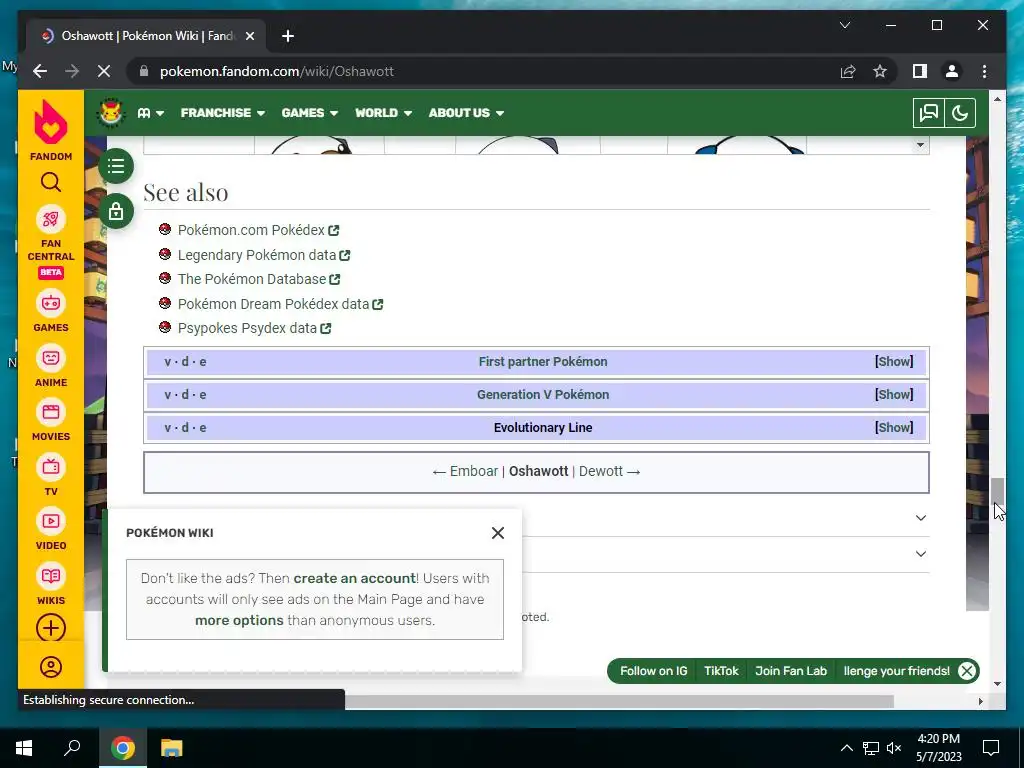Click the 'v' view link on the Generation V Pokémon navbox

pyautogui.click(x=168, y=394)
